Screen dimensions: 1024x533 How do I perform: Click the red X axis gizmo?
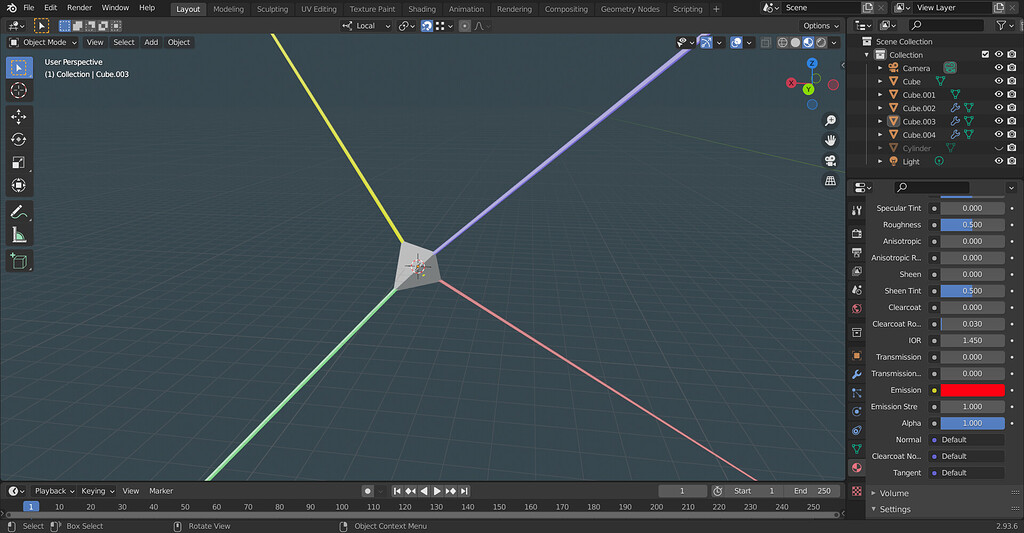pos(792,83)
